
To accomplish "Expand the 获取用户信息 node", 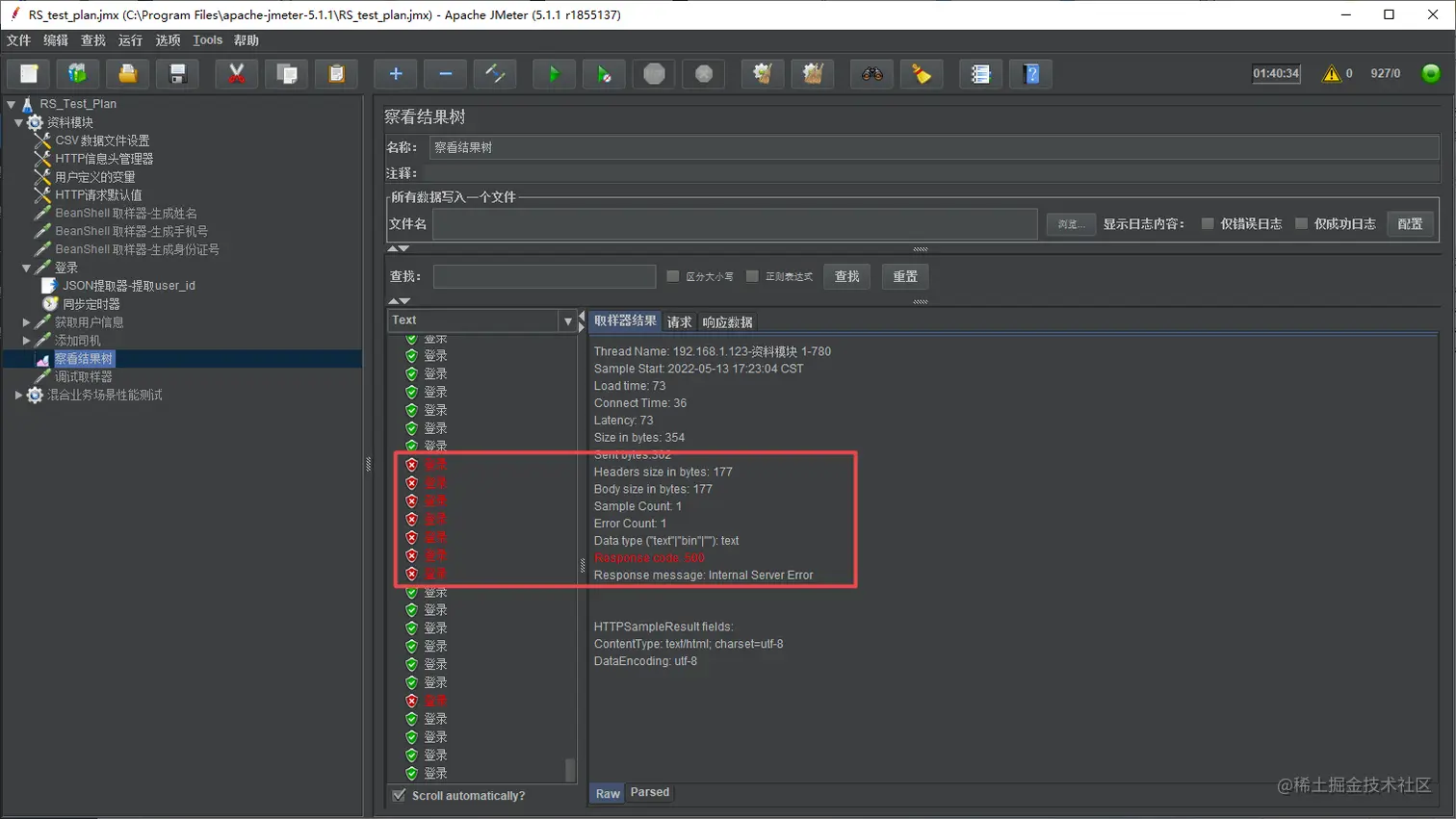I will (x=27, y=322).
